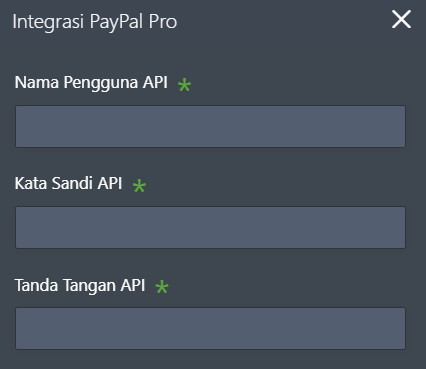426x369 pixels.
Task: Focus the API username text box
Action: point(210,126)
